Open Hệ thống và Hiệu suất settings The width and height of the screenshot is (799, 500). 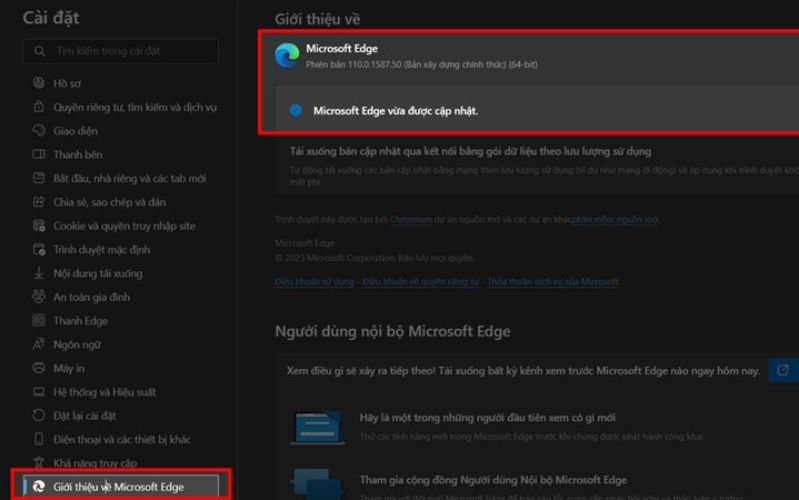[104, 392]
